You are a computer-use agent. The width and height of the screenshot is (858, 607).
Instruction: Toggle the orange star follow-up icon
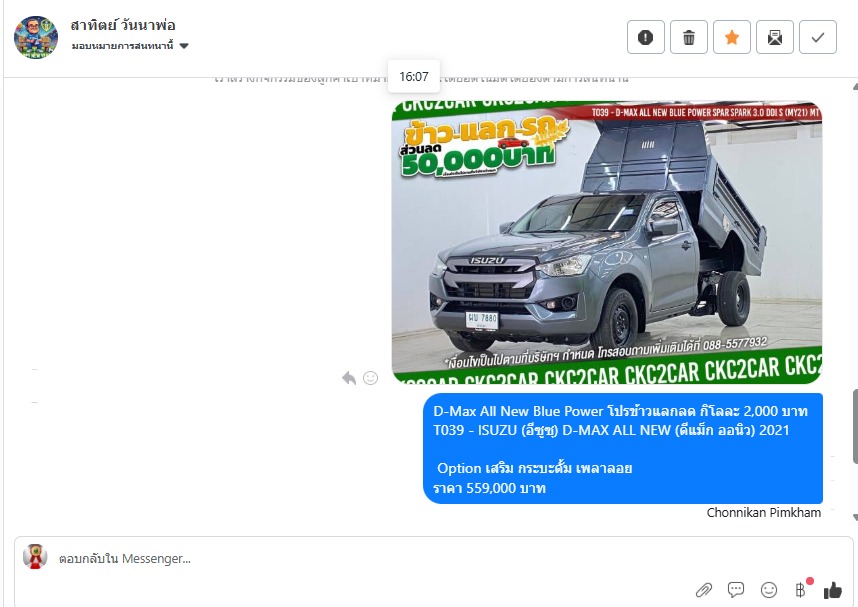pos(732,37)
